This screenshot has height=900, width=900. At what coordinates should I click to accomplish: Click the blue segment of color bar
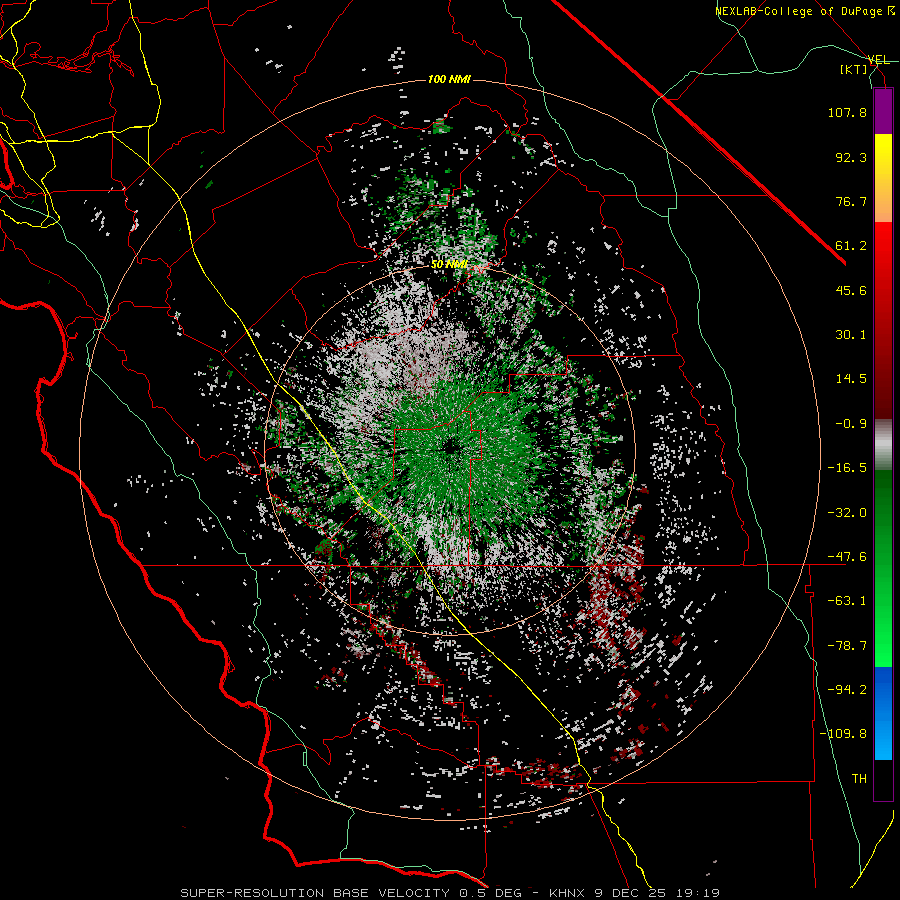coord(883,713)
